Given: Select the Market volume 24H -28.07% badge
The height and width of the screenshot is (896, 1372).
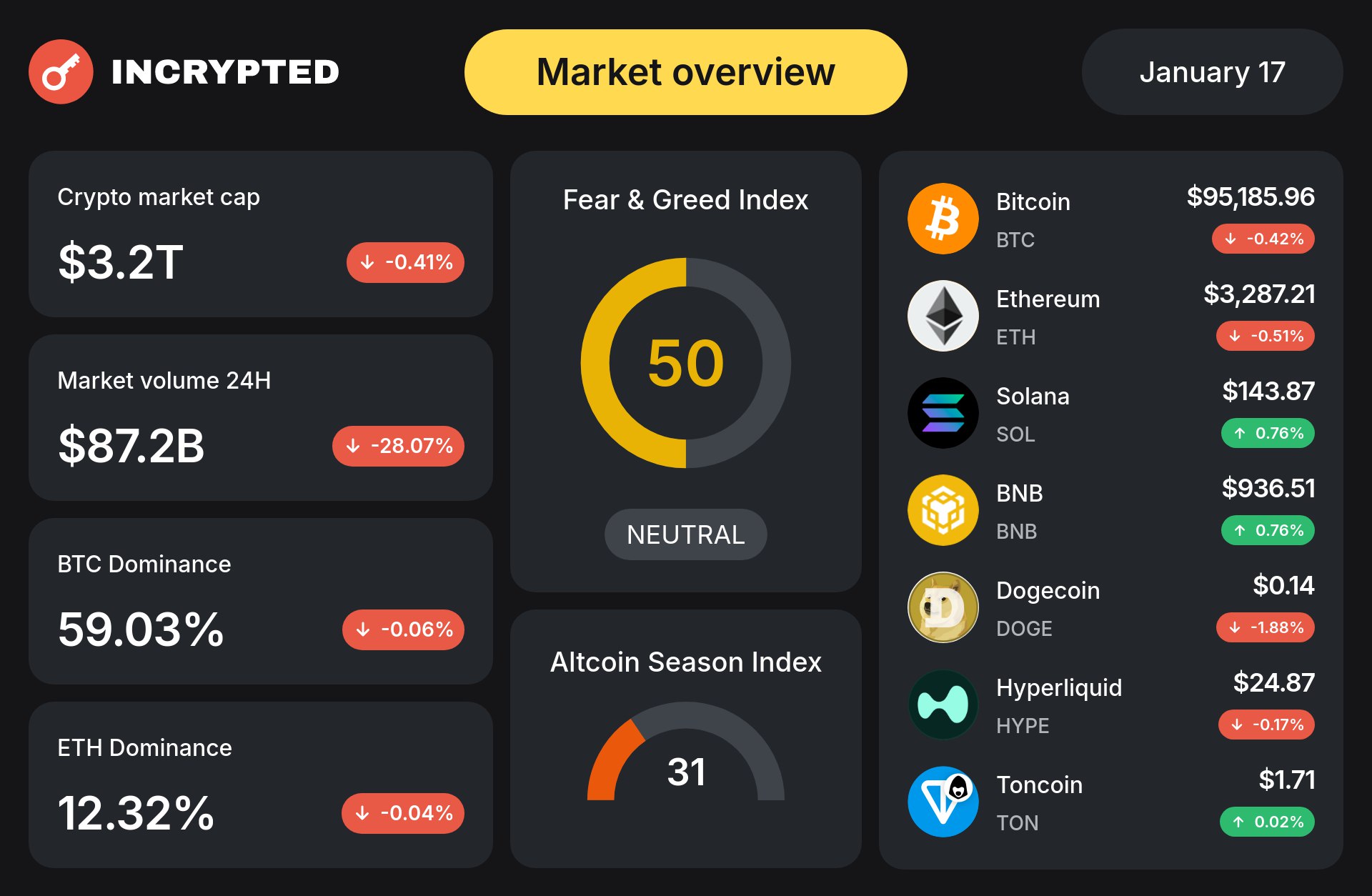Looking at the screenshot, I should (398, 446).
